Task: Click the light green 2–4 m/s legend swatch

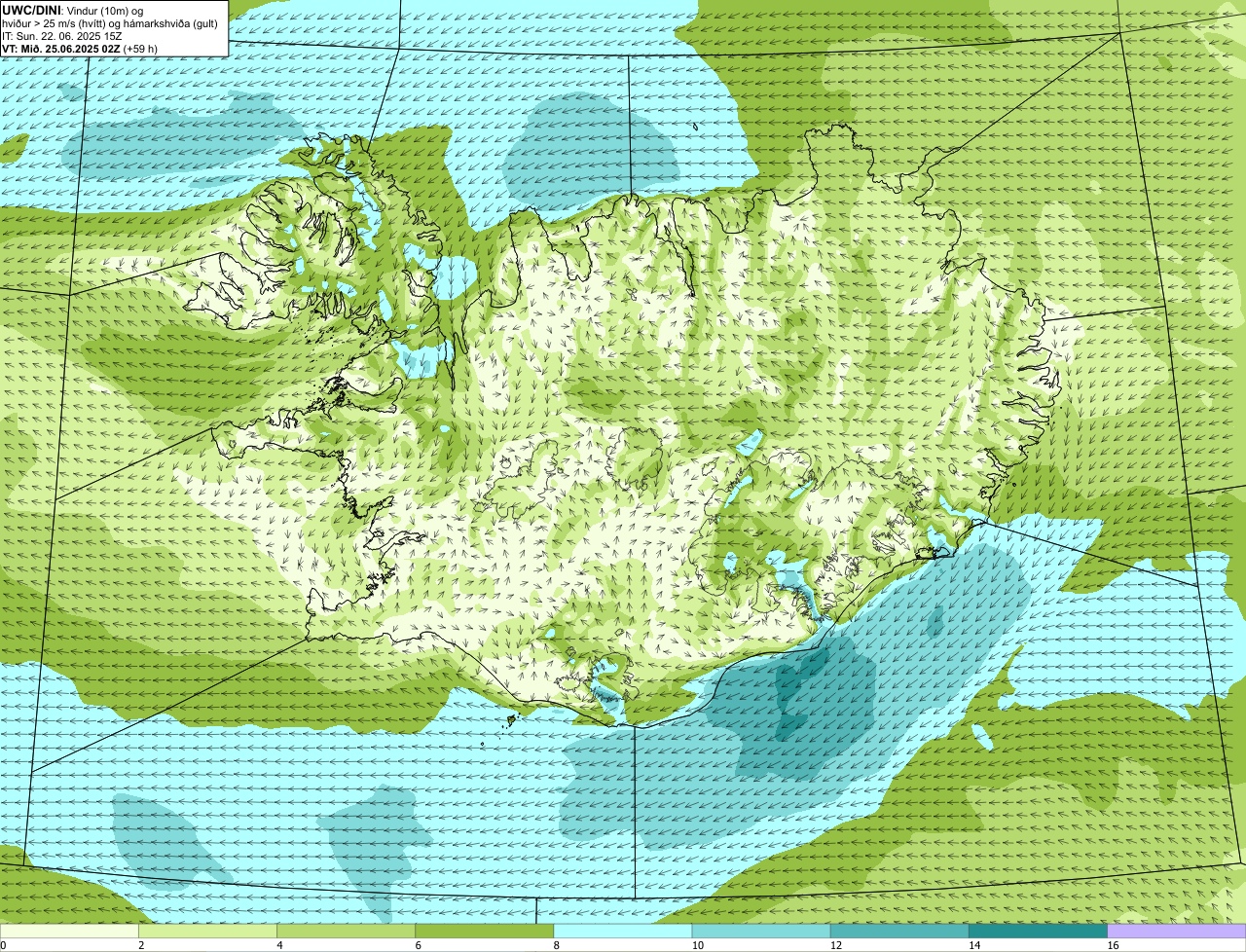Action: click(x=207, y=931)
